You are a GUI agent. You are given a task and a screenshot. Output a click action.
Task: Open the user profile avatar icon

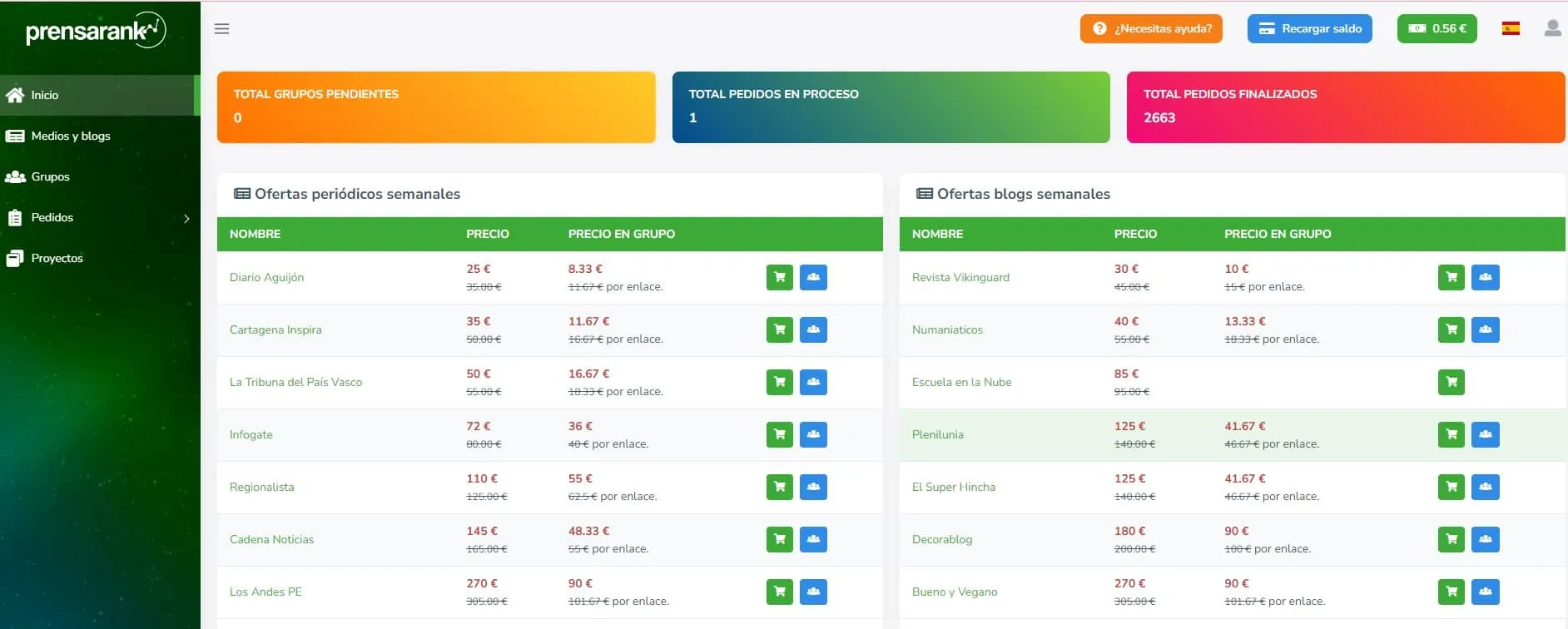1552,28
